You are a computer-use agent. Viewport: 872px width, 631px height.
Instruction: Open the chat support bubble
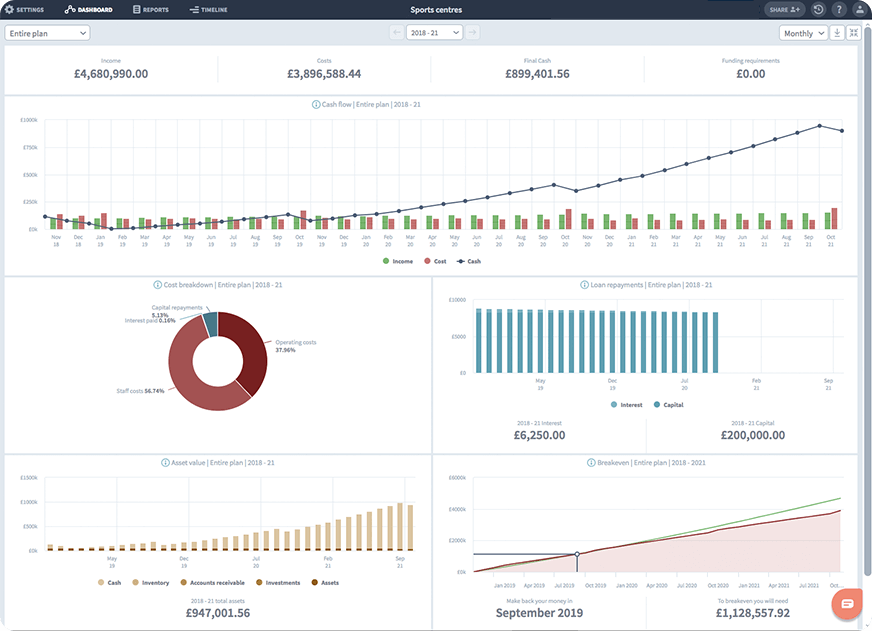pos(847,605)
